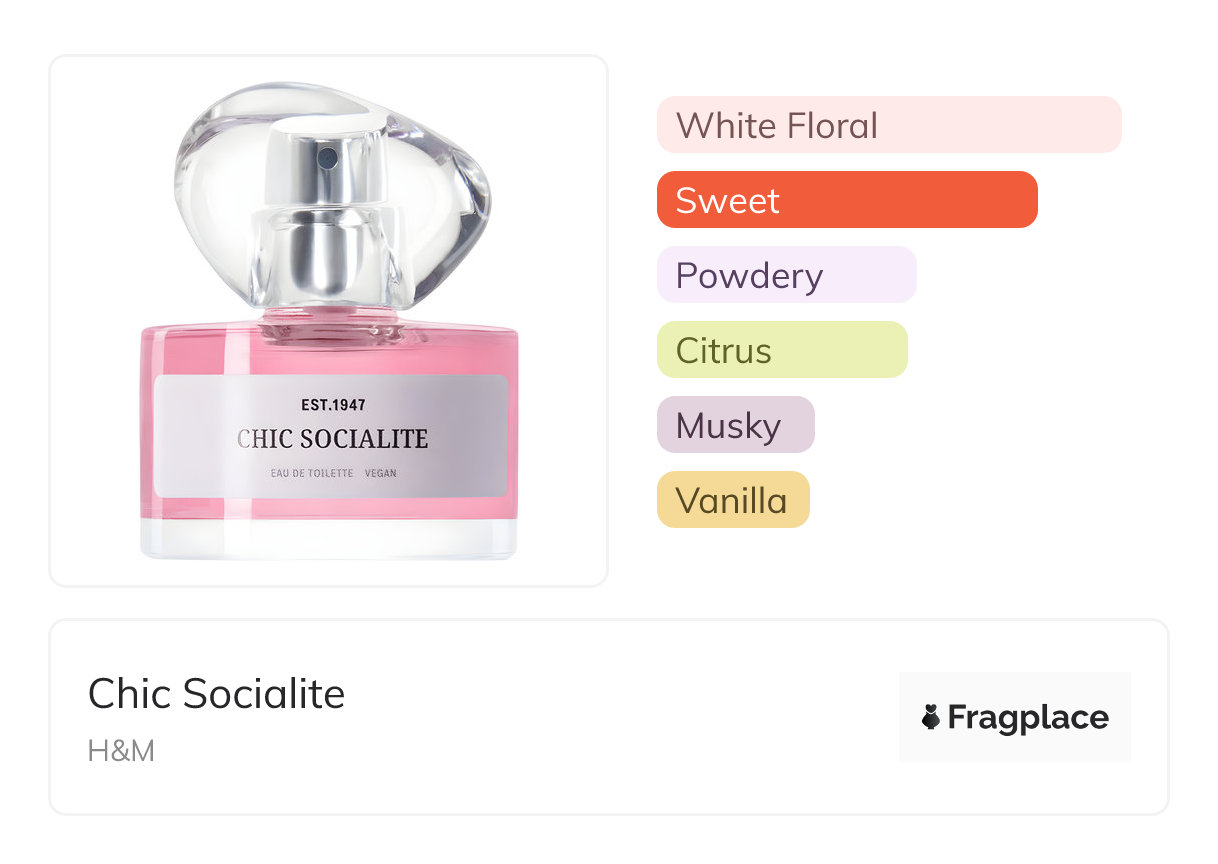Click the H&M brand name
The image size is (1218, 864).
tap(121, 750)
